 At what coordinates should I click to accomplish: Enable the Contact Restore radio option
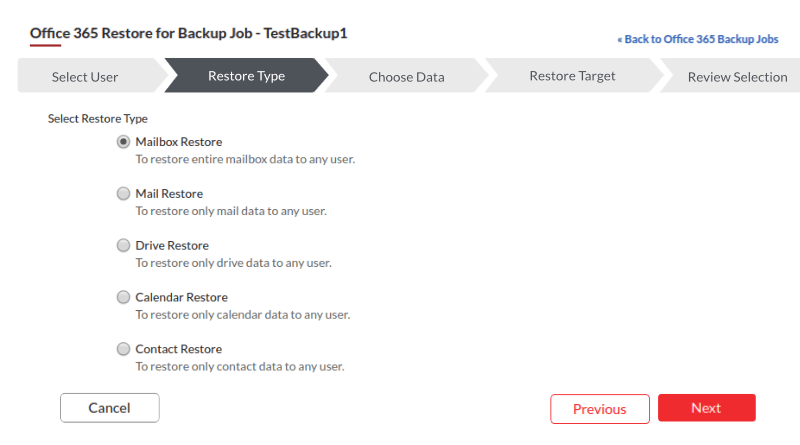[123, 349]
